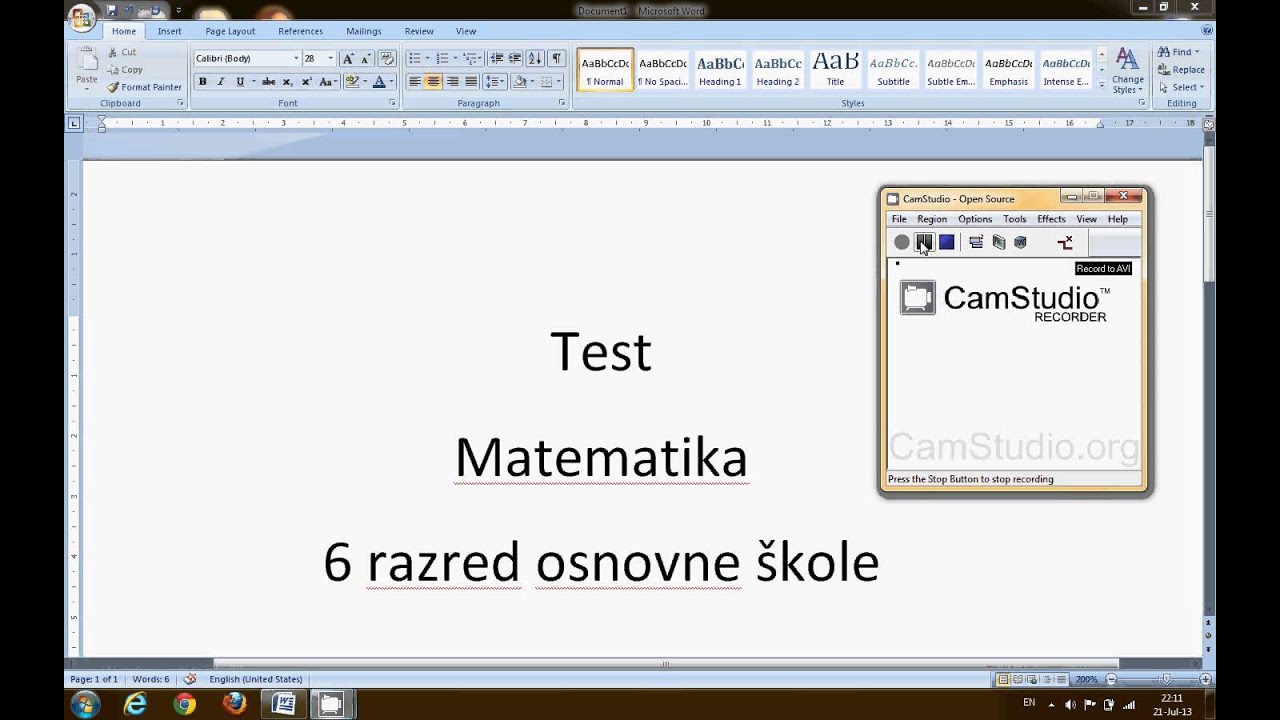Toggle Italic formatting
This screenshot has height=720, width=1280.
coord(221,82)
